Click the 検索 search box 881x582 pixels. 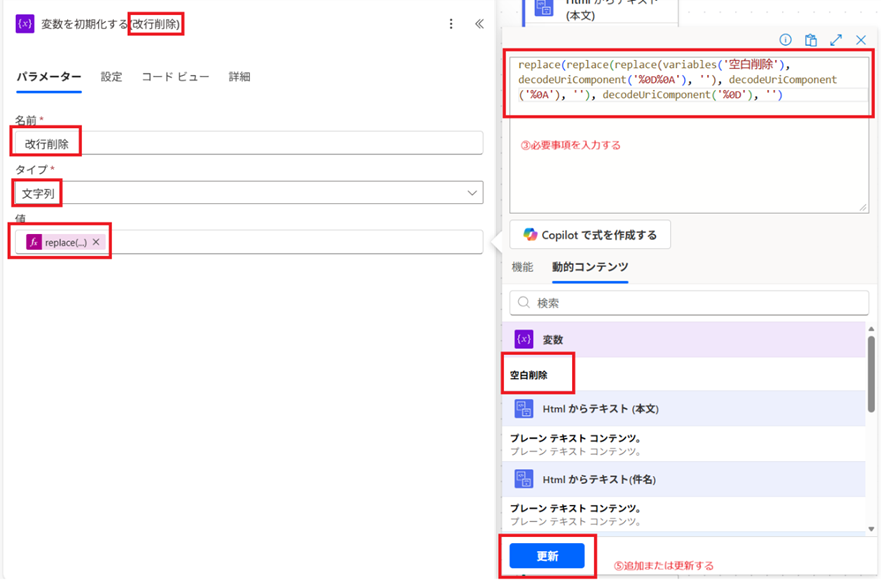[689, 302]
